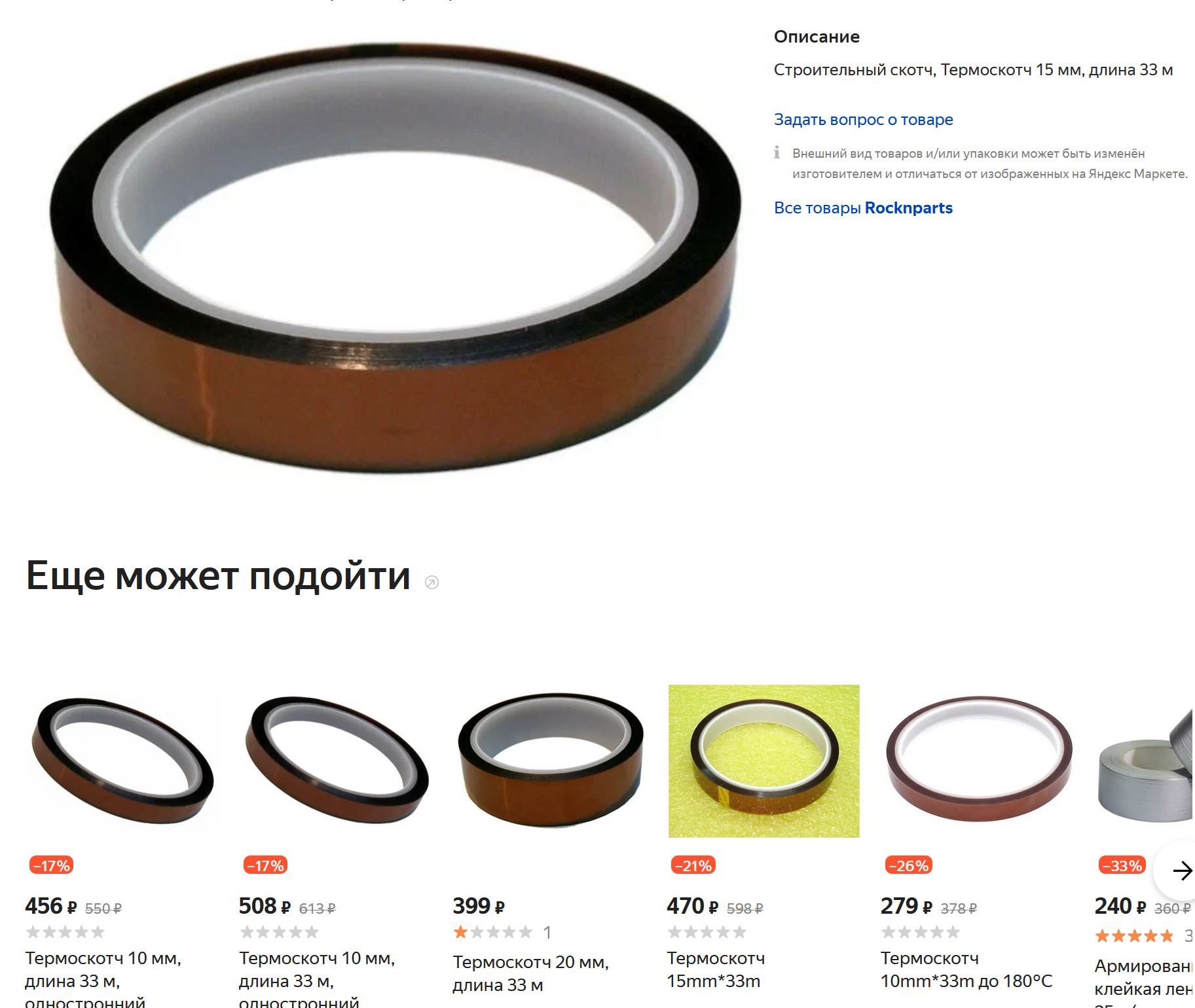Screen dimensions: 1195x1008
Task: Click the one-star rating of 399 ₽ item
Action: click(493, 932)
